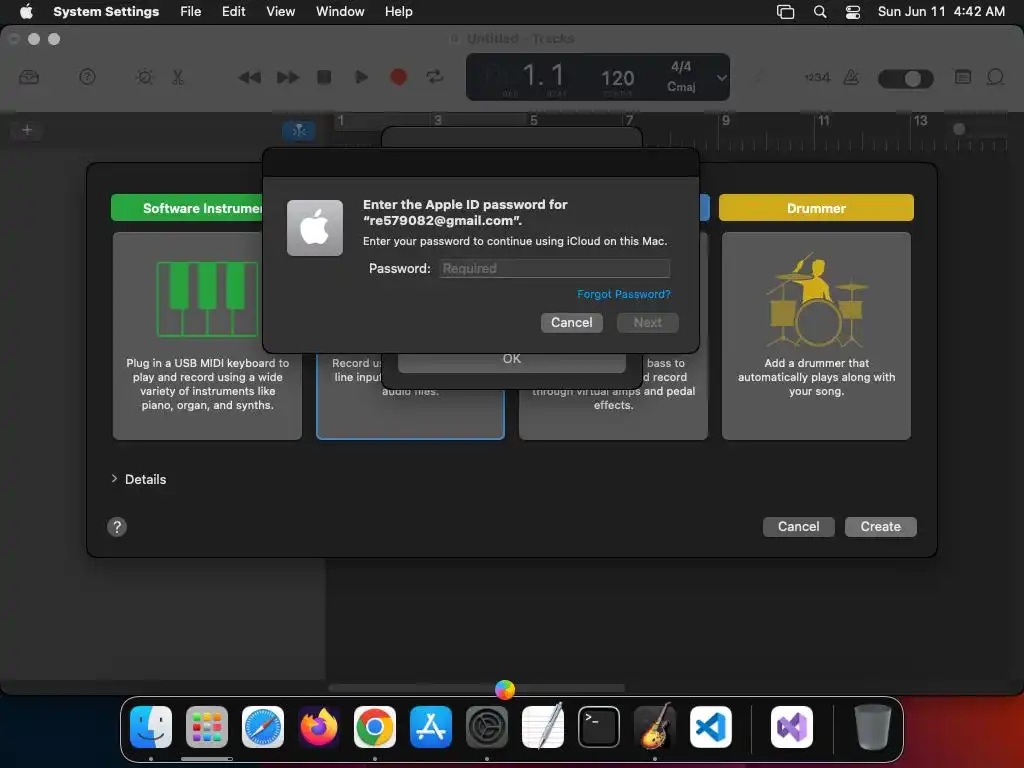
Task: Click bar 11 on the timeline ruler
Action: 824,121
